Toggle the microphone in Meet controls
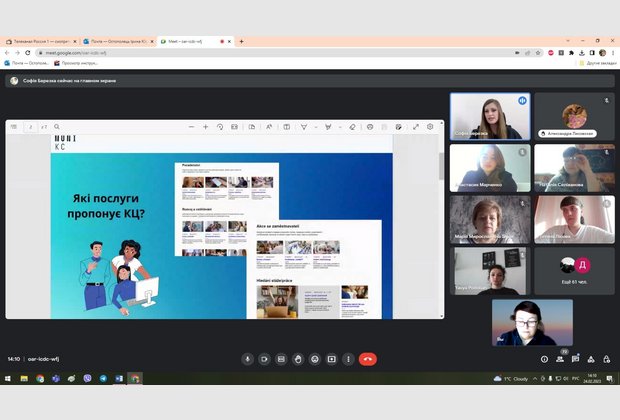The height and width of the screenshot is (420, 620). tap(248, 359)
